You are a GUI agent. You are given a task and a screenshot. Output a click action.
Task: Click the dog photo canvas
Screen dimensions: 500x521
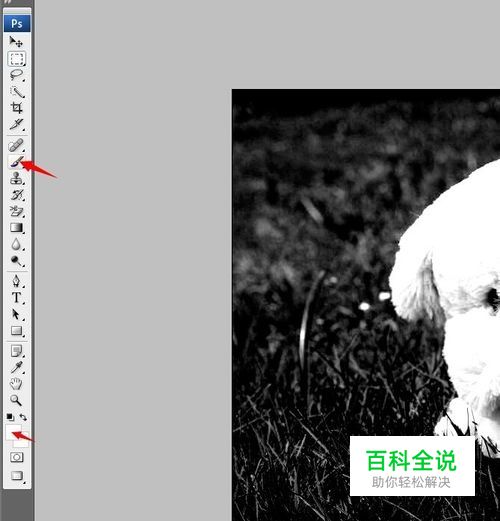point(366,305)
